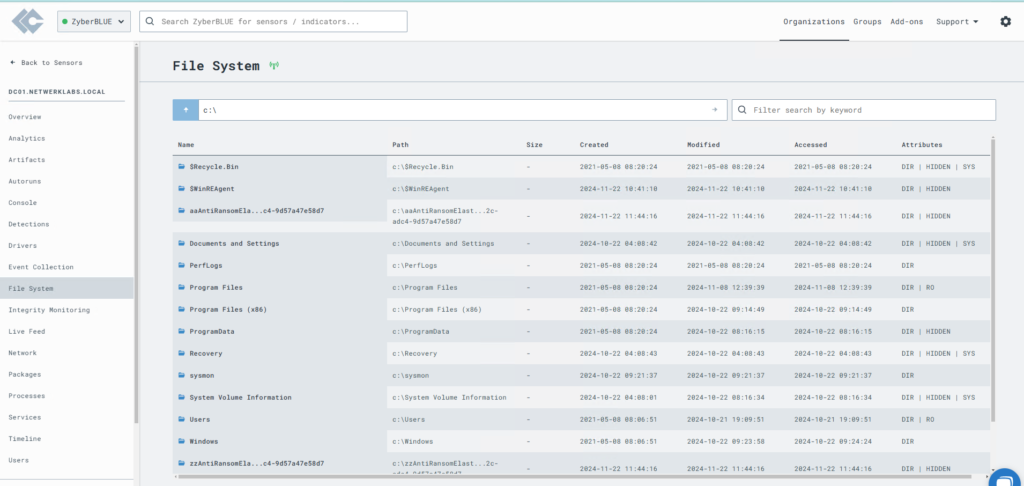Open the ZyberBLUE organization dropdown

tap(94, 21)
